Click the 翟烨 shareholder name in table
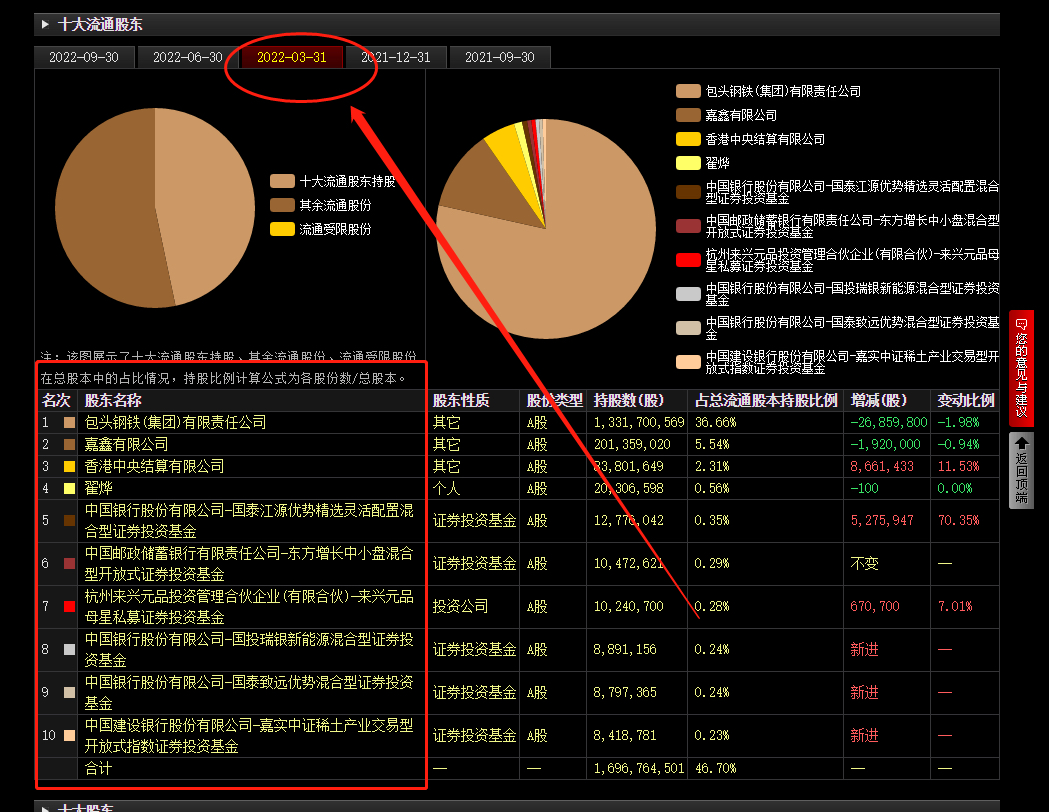This screenshot has height=812, width=1049. click(98, 488)
